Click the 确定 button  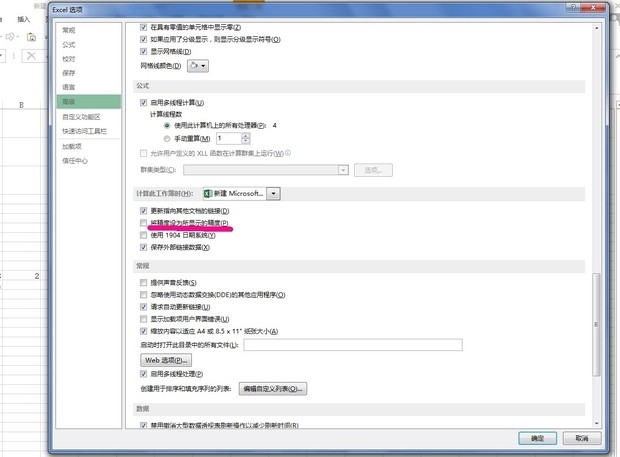537,438
